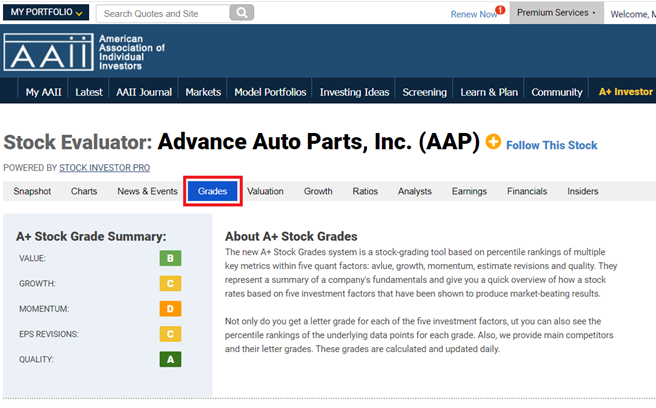Click the MOMENTUM: label
Image resolution: width=656 pixels, height=408 pixels.
(x=44, y=309)
